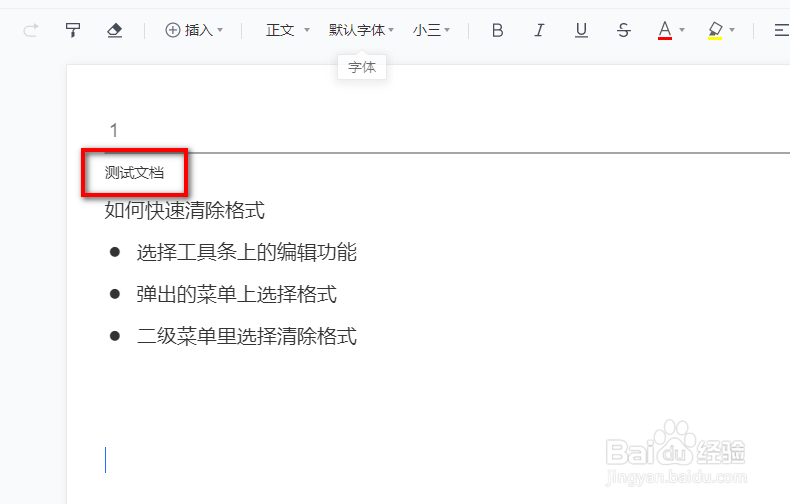Open the font size dropdown 小三
Viewport: 790px width, 504px height.
click(431, 30)
